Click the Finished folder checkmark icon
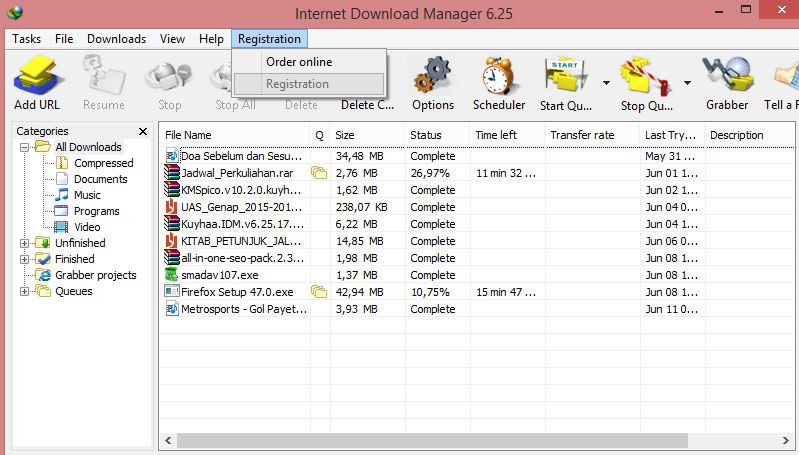This screenshot has width=799, height=455. tap(43, 259)
